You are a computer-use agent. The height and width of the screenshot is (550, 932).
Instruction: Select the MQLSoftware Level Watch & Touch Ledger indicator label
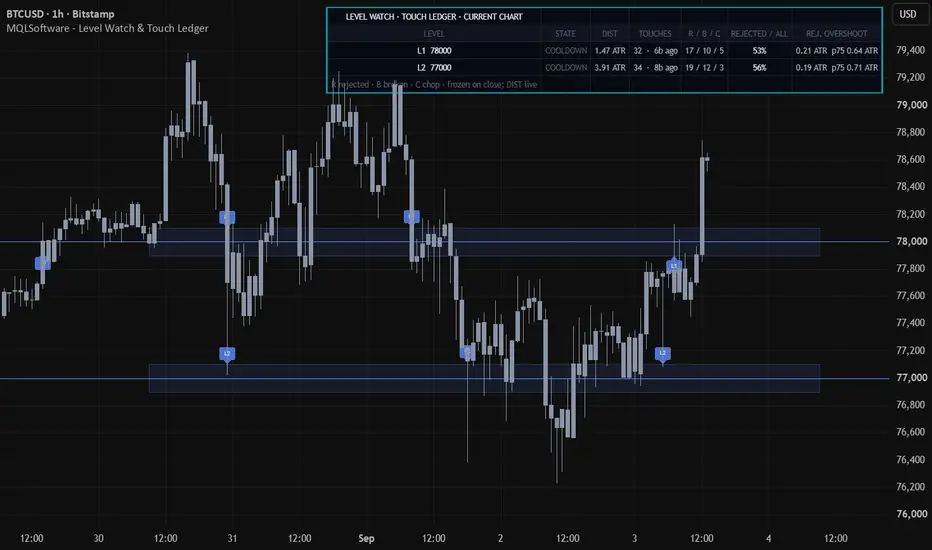[x=107, y=28]
